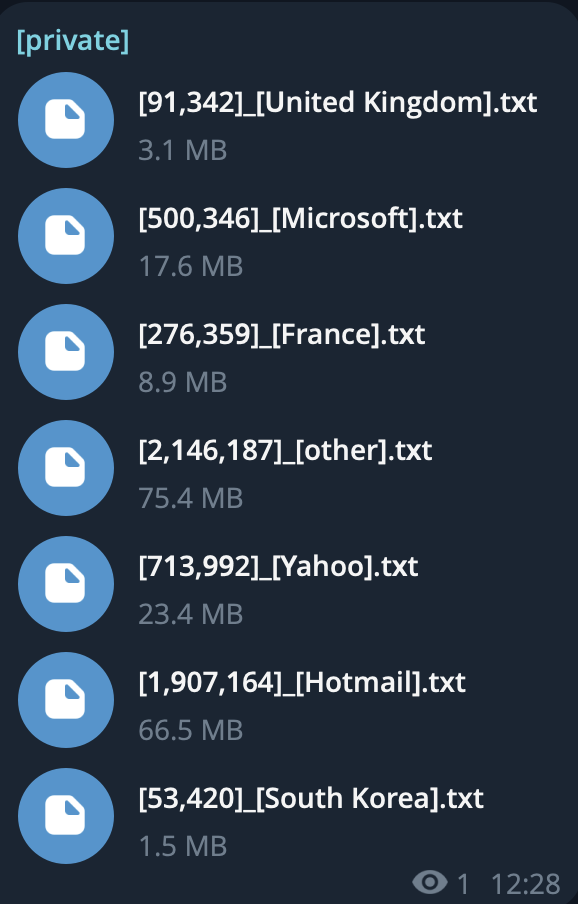Click the 17.6 MB file size label

[191, 266]
